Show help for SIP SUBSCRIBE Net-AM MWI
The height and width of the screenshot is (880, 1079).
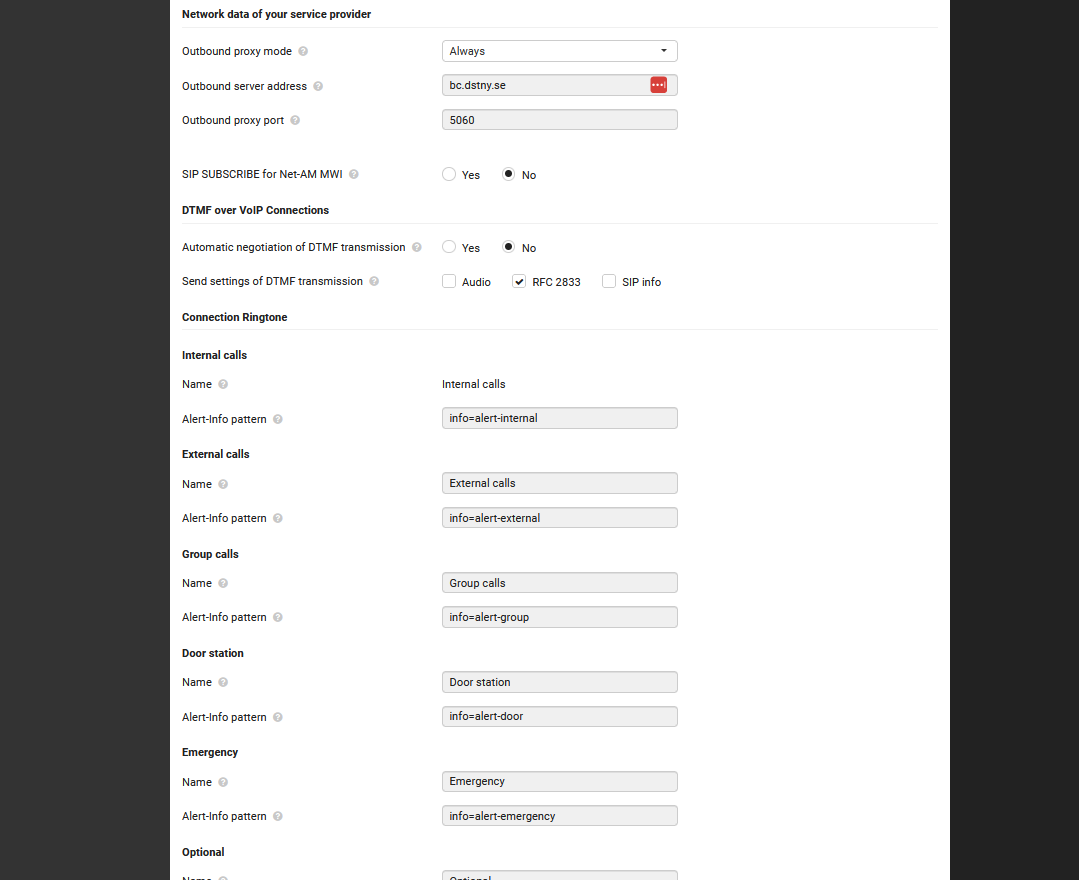[x=354, y=174]
